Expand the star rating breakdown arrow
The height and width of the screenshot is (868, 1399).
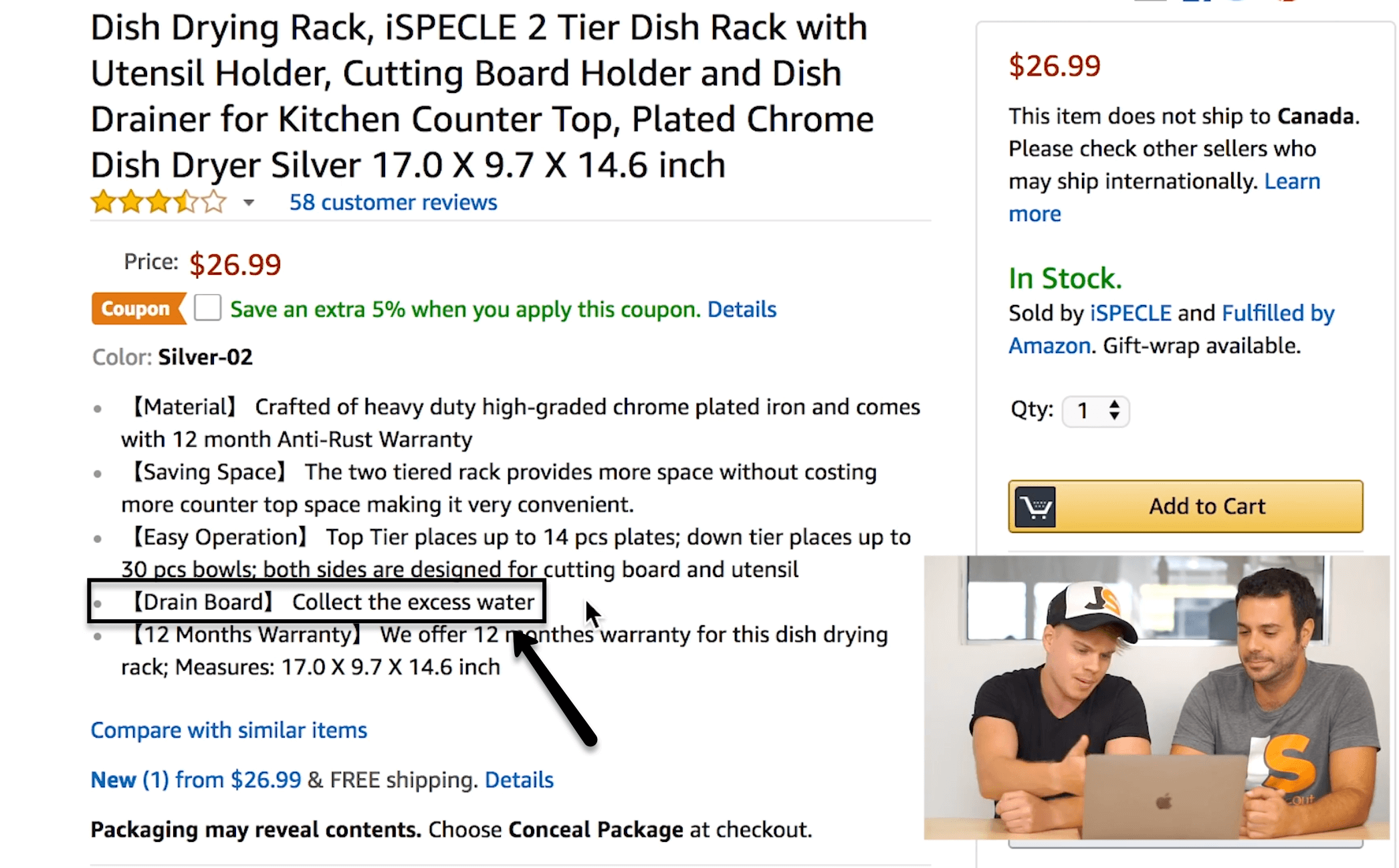tap(249, 203)
